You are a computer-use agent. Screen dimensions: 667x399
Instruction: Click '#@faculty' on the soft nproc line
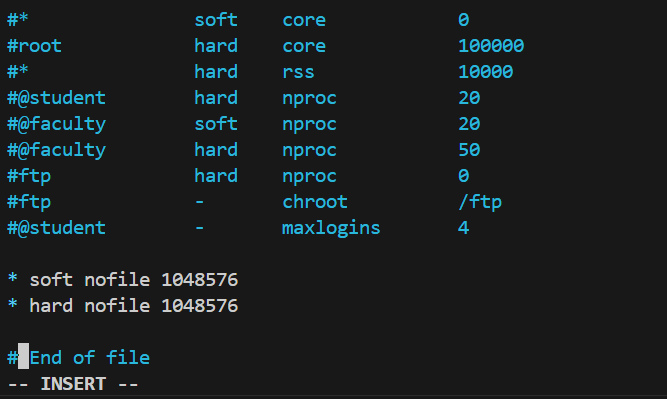point(57,124)
